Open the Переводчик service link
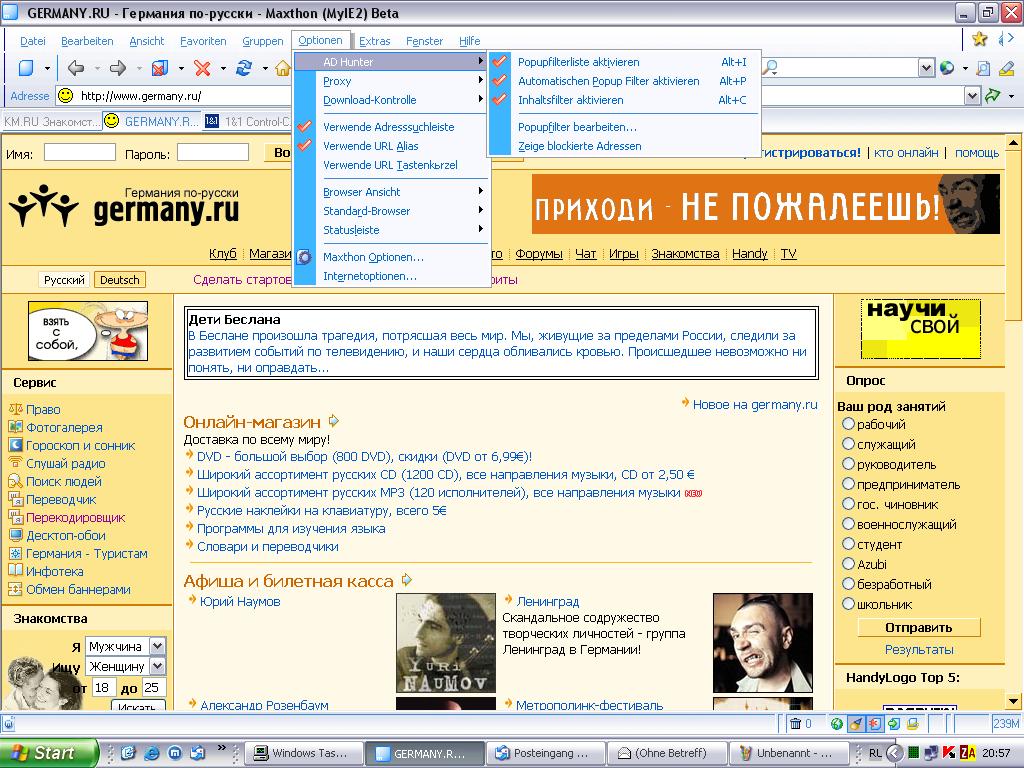This screenshot has height=768, width=1024. tap(61, 500)
